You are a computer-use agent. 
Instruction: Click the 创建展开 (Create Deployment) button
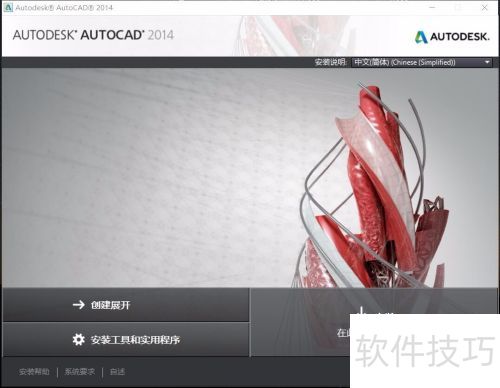pyautogui.click(x=126, y=305)
